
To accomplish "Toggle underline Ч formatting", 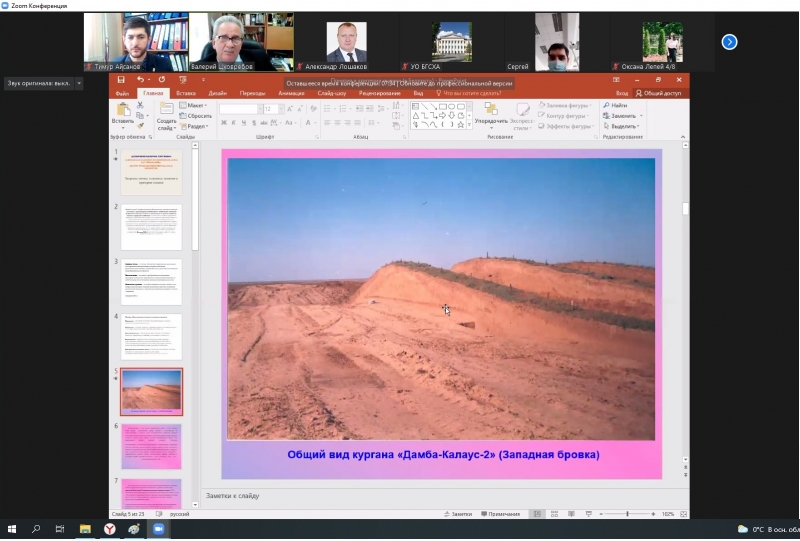I will [x=244, y=122].
